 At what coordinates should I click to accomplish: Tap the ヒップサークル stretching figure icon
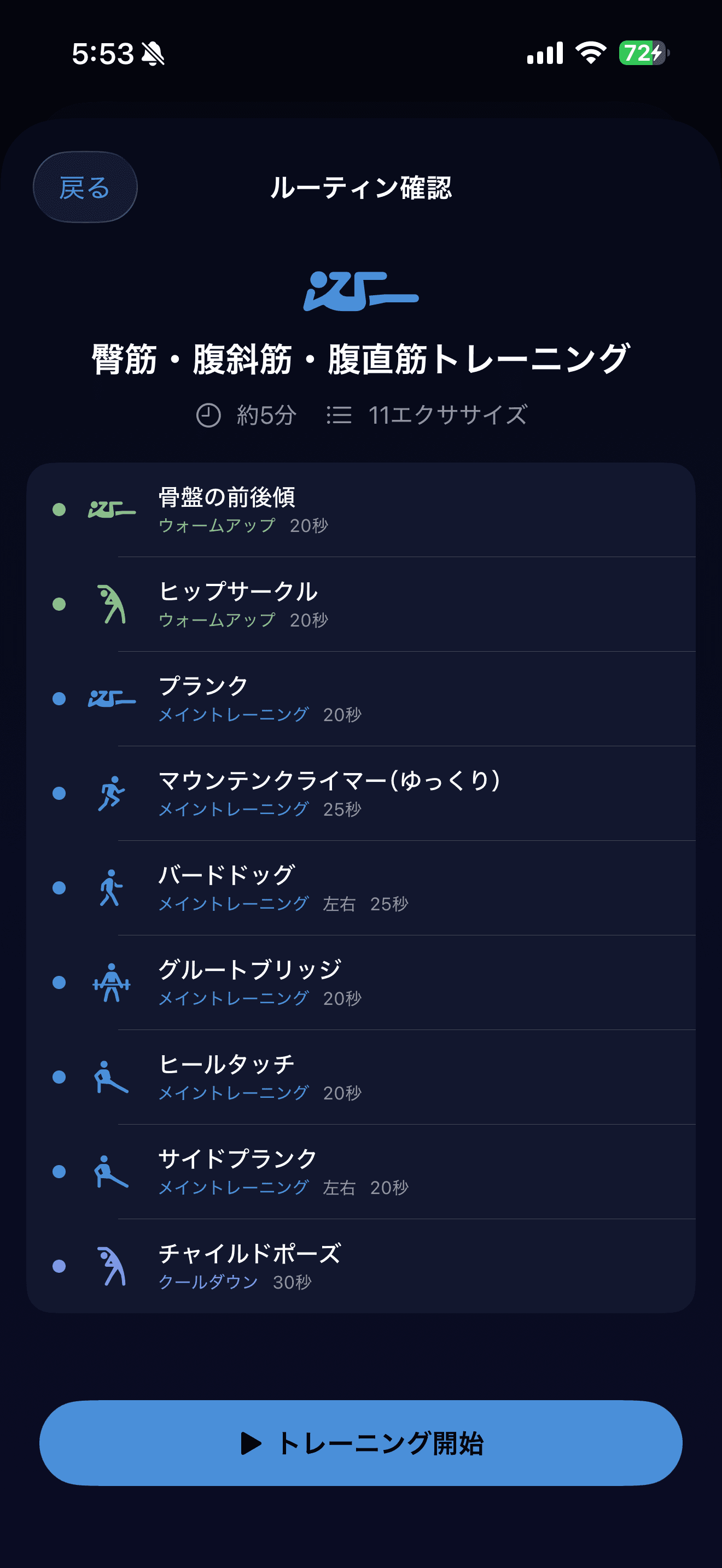112,604
